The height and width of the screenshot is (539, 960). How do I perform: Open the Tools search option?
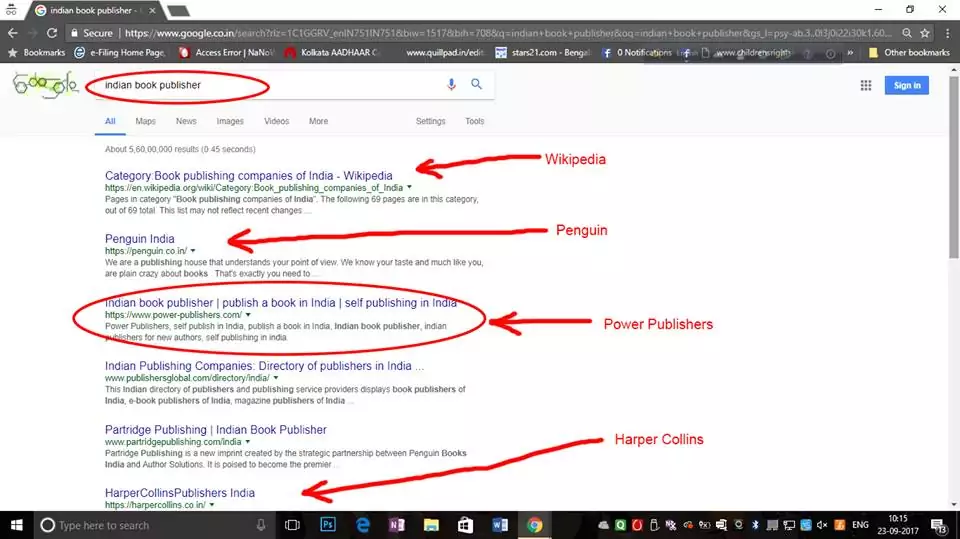tap(474, 121)
